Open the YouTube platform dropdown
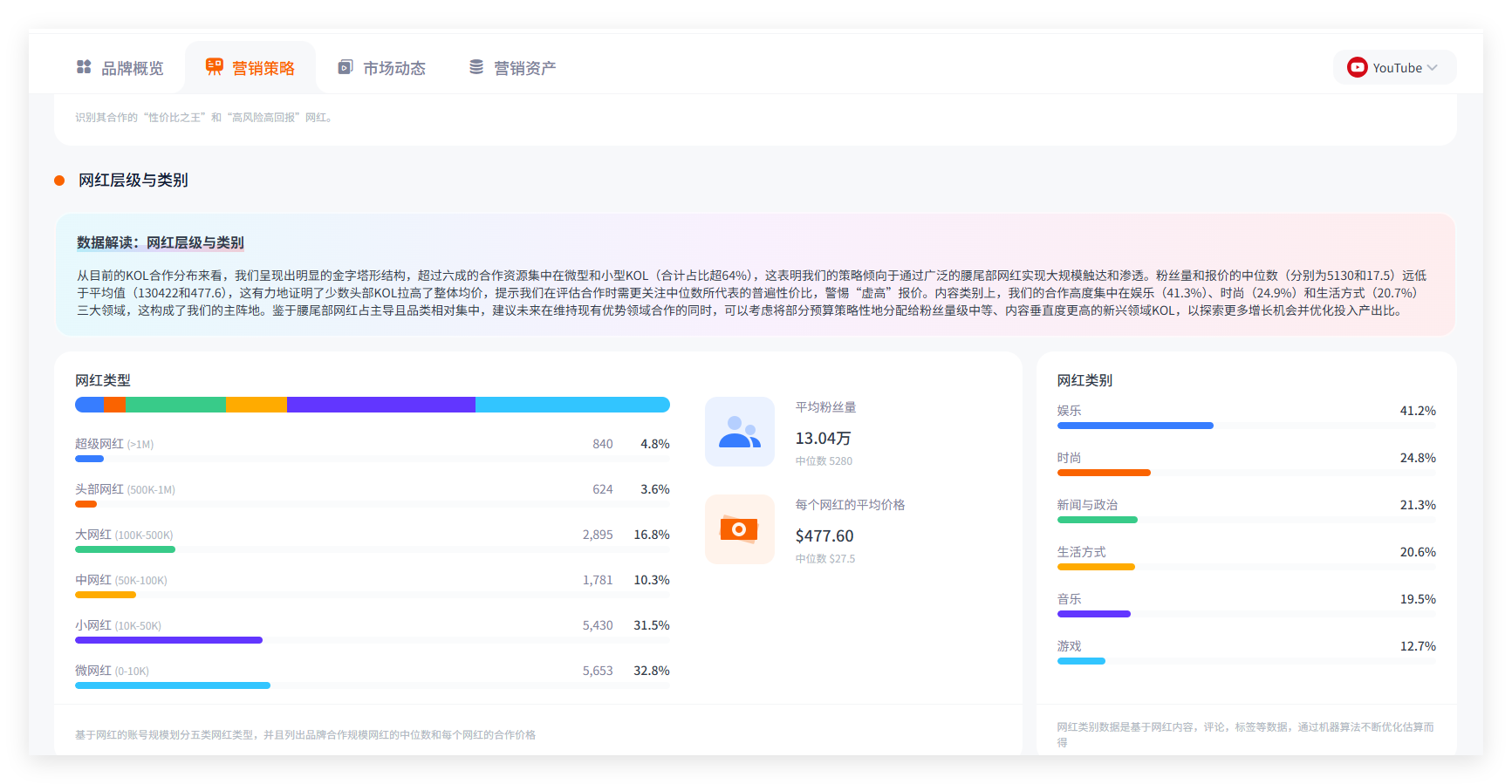This screenshot has width=1512, height=784. pyautogui.click(x=1394, y=68)
